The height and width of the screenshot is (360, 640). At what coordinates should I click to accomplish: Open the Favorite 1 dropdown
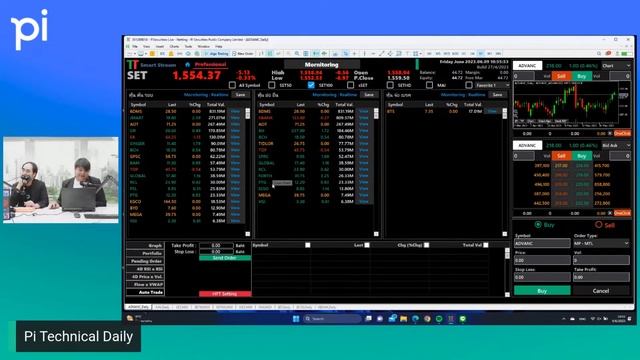pos(493,85)
